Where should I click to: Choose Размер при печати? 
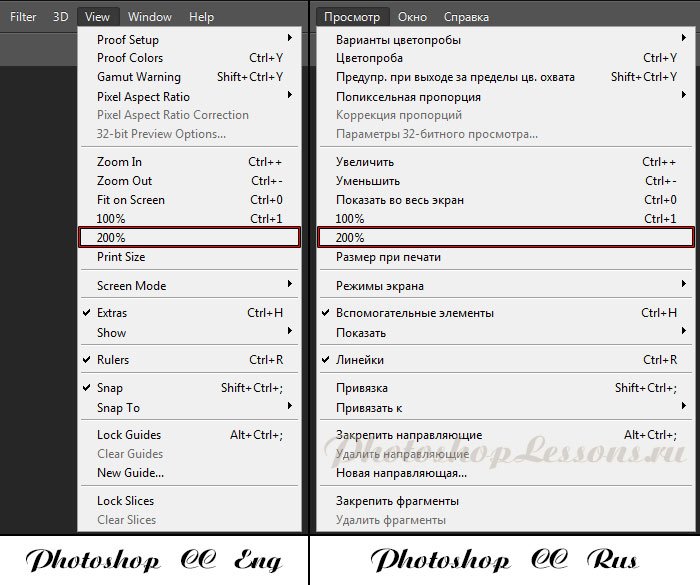point(506,257)
